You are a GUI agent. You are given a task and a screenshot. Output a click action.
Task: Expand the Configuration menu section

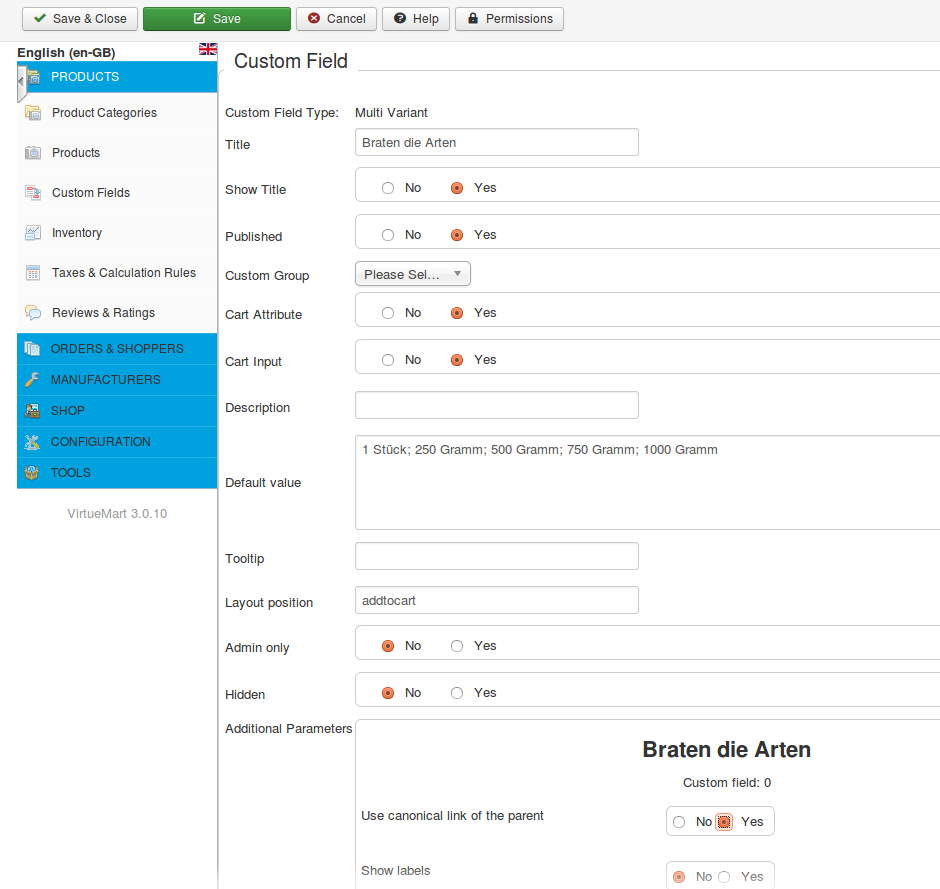coord(101,442)
